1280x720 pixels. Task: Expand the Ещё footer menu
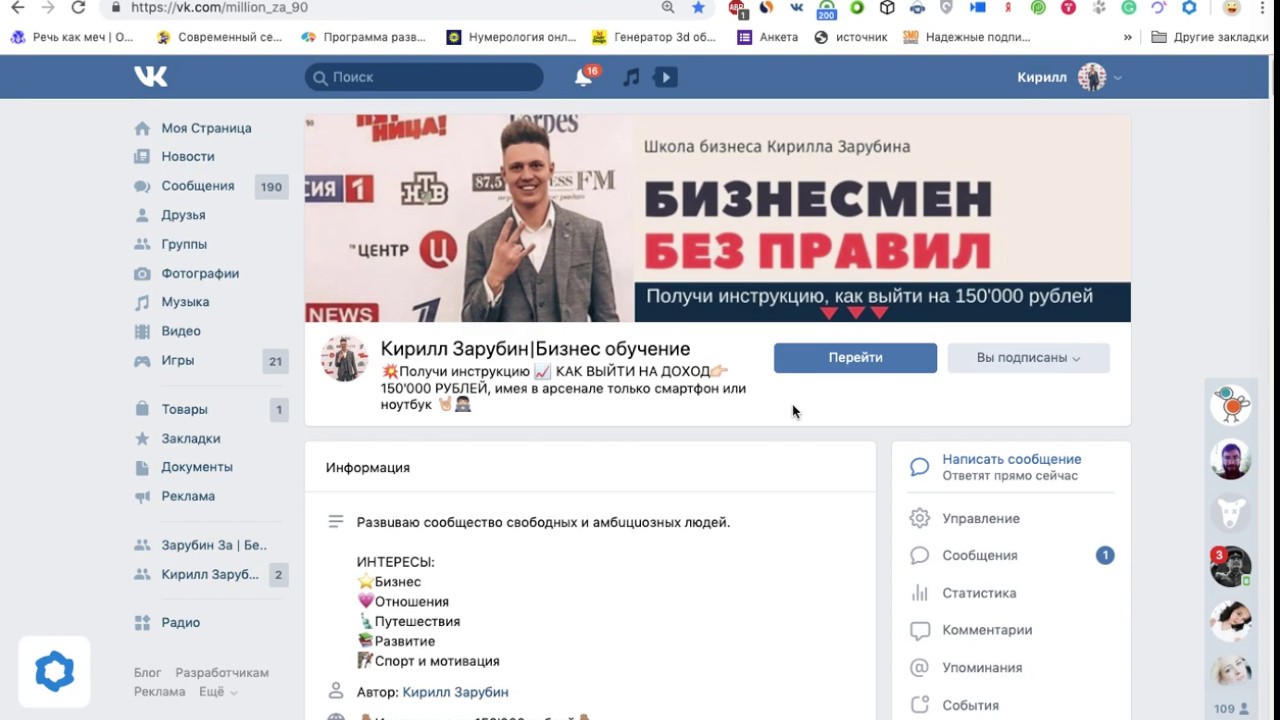pyautogui.click(x=218, y=692)
